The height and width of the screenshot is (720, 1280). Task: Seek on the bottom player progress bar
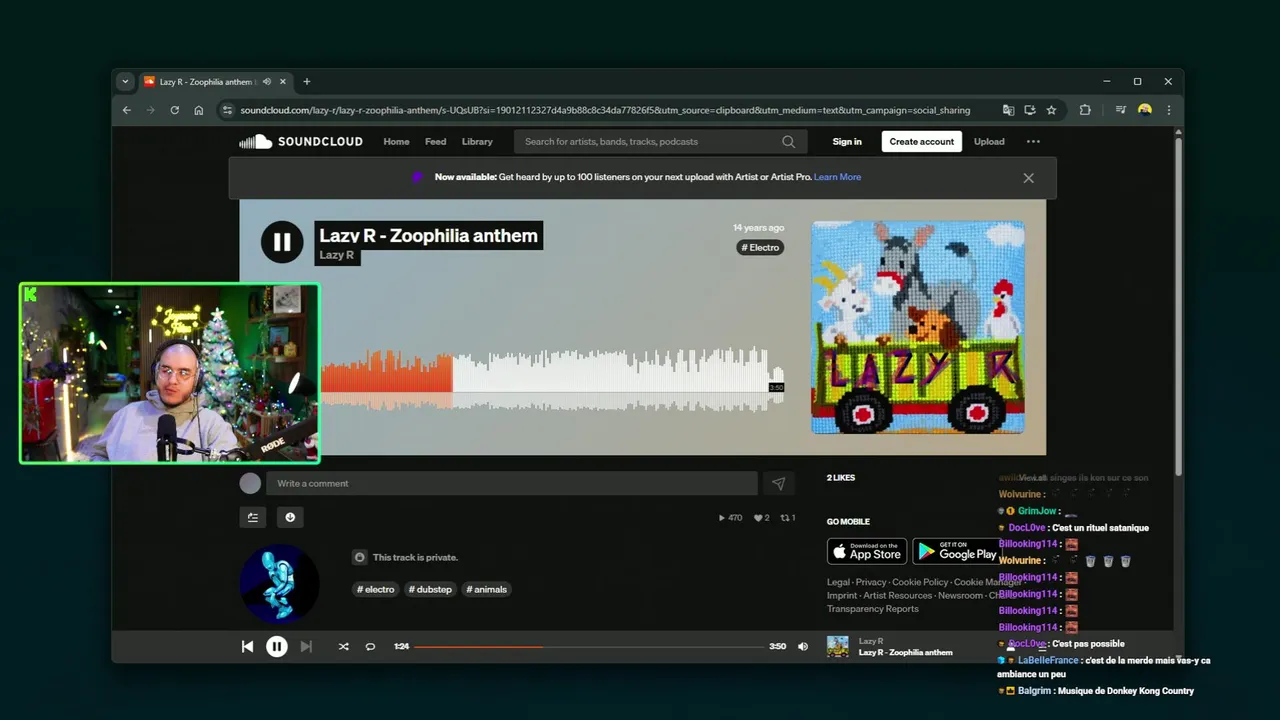(589, 647)
